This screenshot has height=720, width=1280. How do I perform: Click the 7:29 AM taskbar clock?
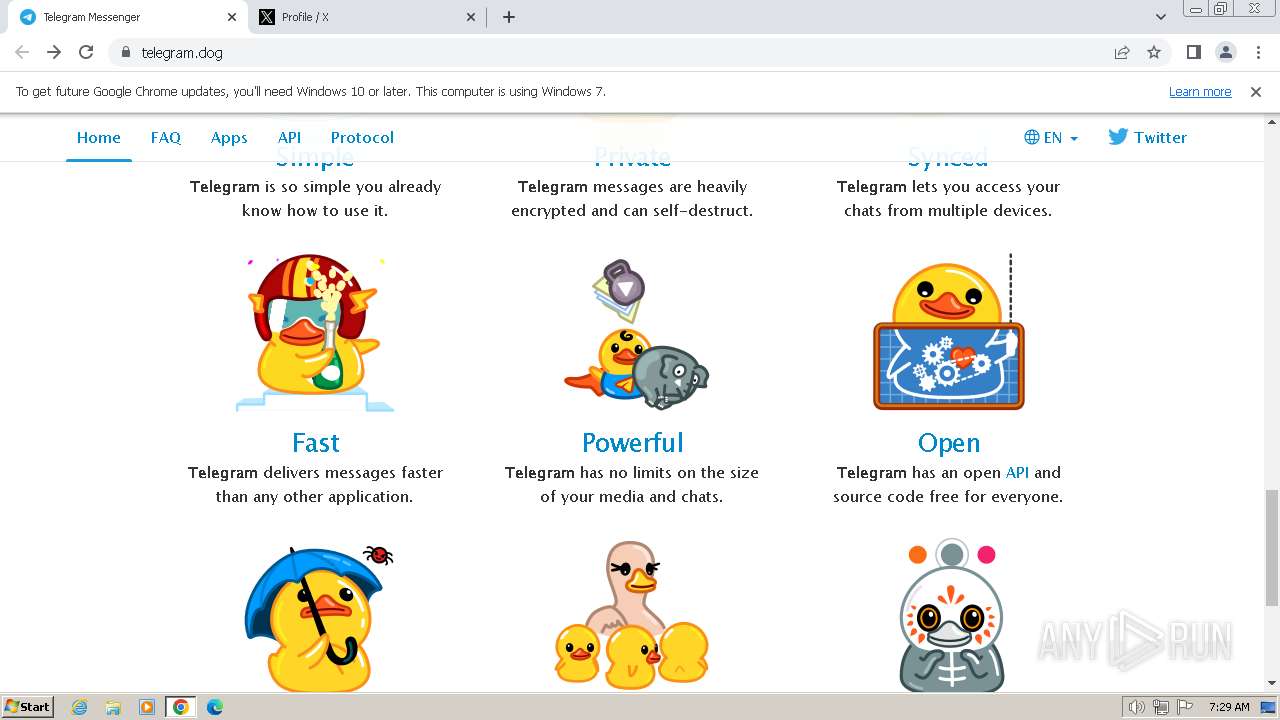[x=1229, y=707]
